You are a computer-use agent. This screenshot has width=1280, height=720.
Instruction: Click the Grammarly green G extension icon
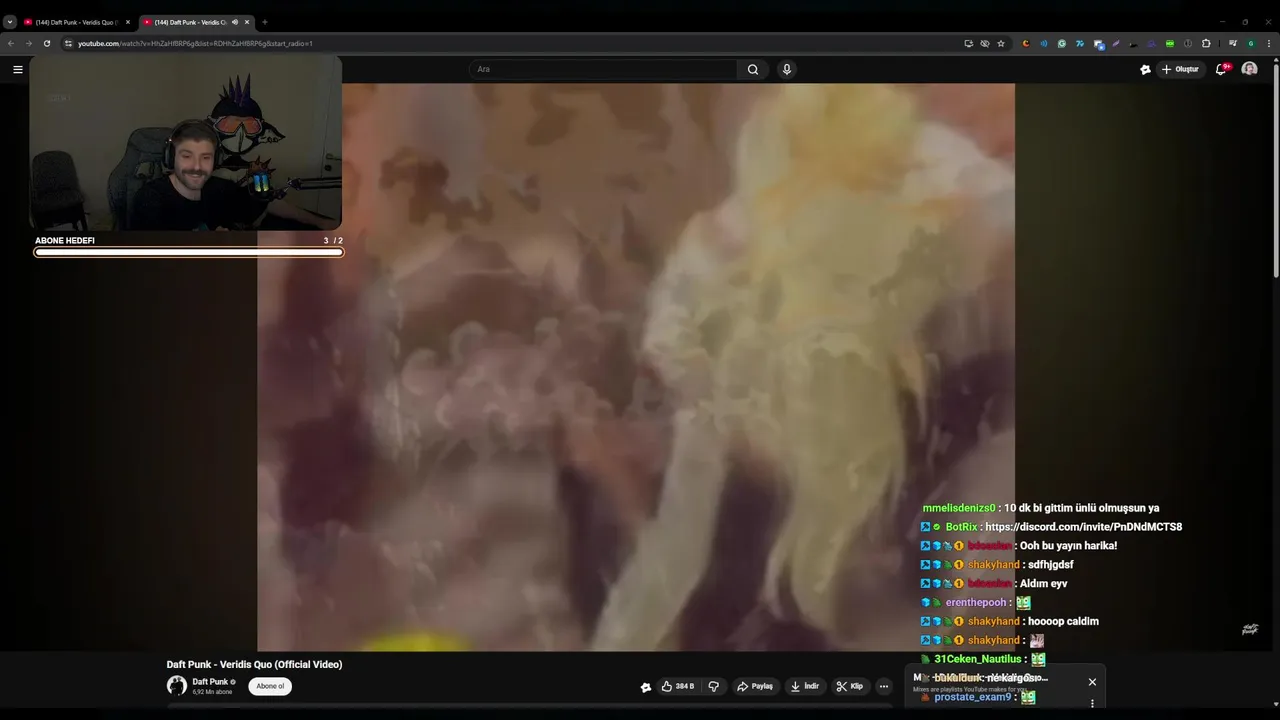(1062, 43)
